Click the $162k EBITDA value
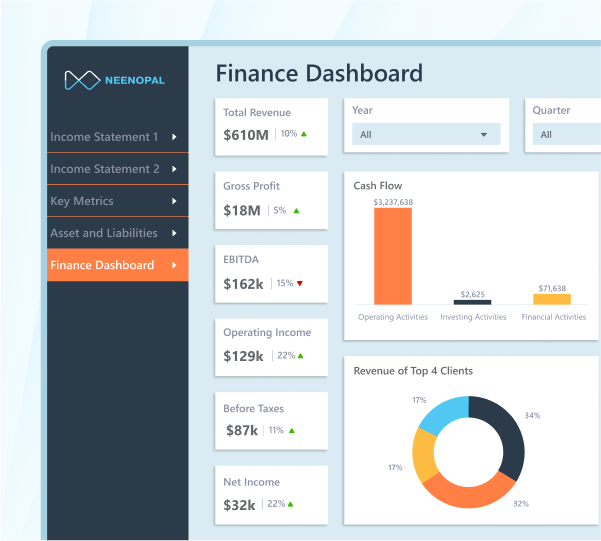This screenshot has height=541, width=601. (x=243, y=284)
